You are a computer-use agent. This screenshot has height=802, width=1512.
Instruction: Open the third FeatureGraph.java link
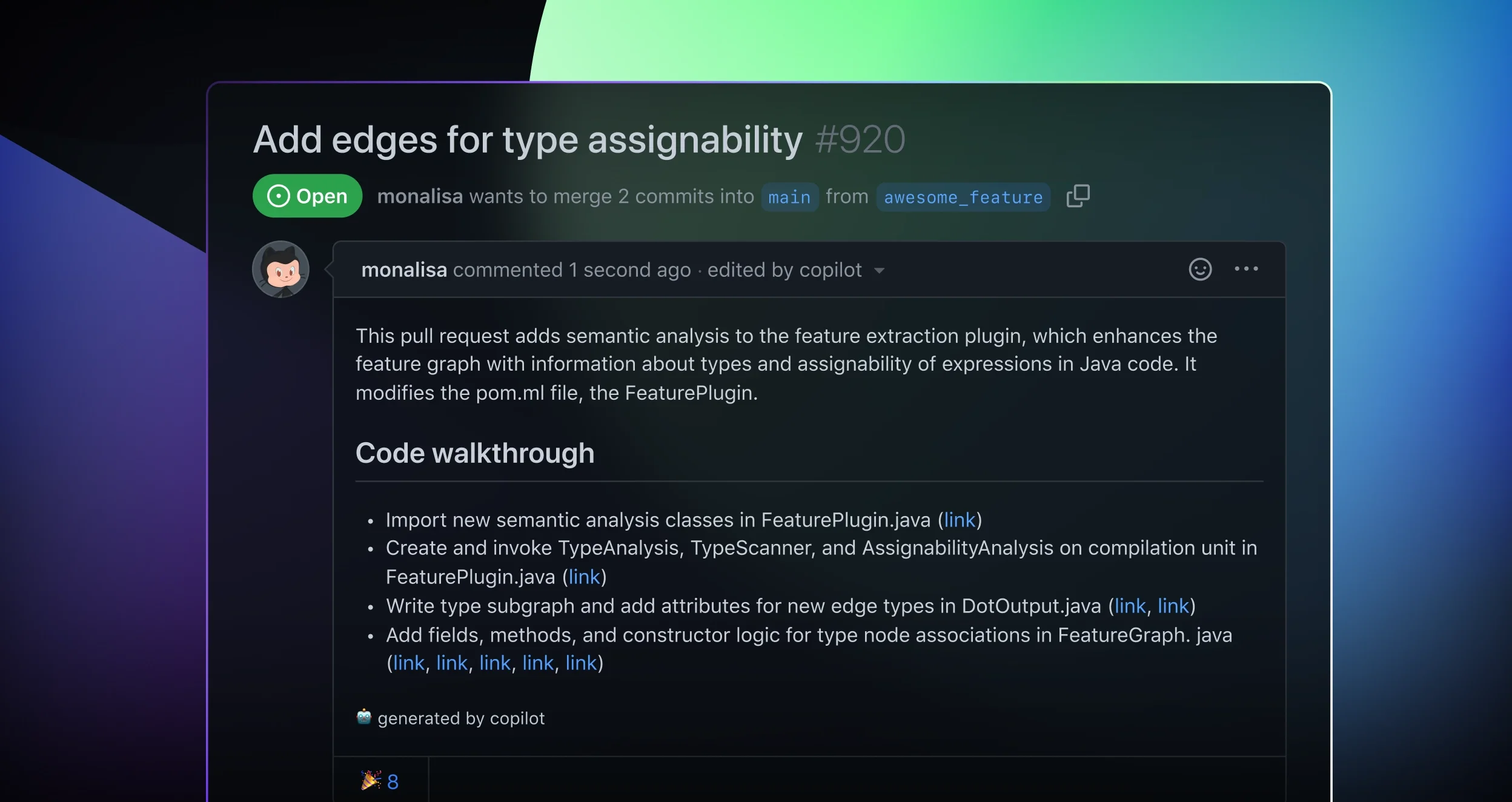pyautogui.click(x=495, y=663)
